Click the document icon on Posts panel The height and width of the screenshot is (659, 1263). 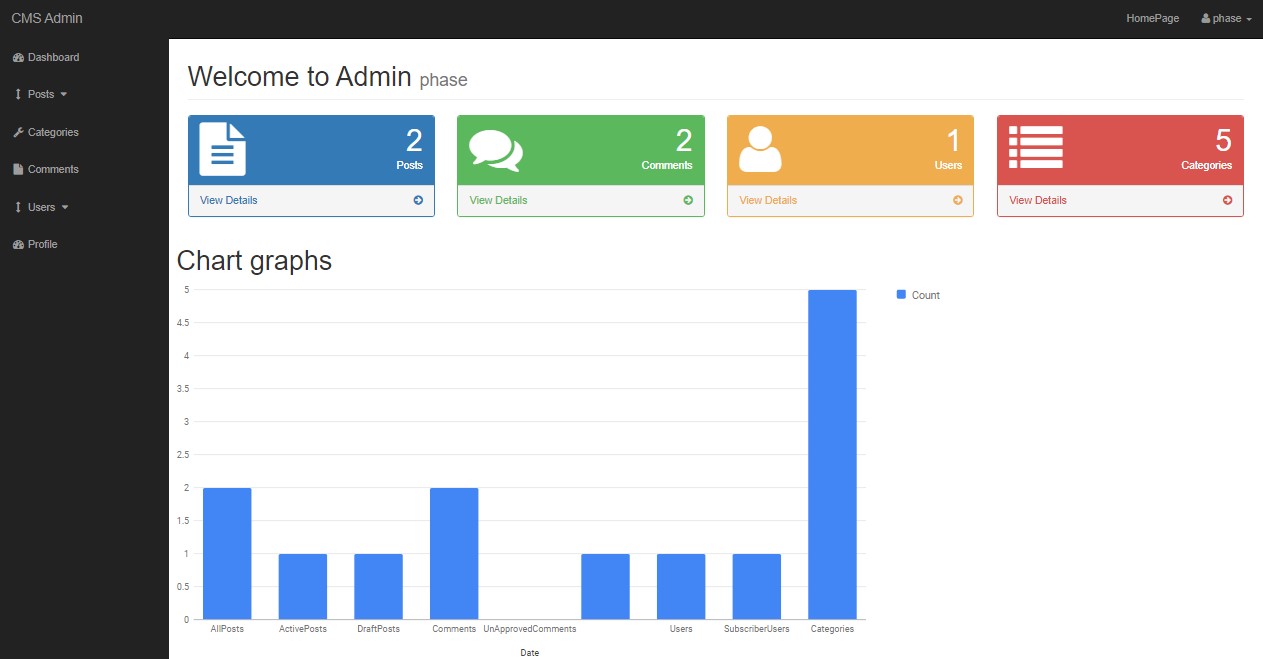click(222, 149)
